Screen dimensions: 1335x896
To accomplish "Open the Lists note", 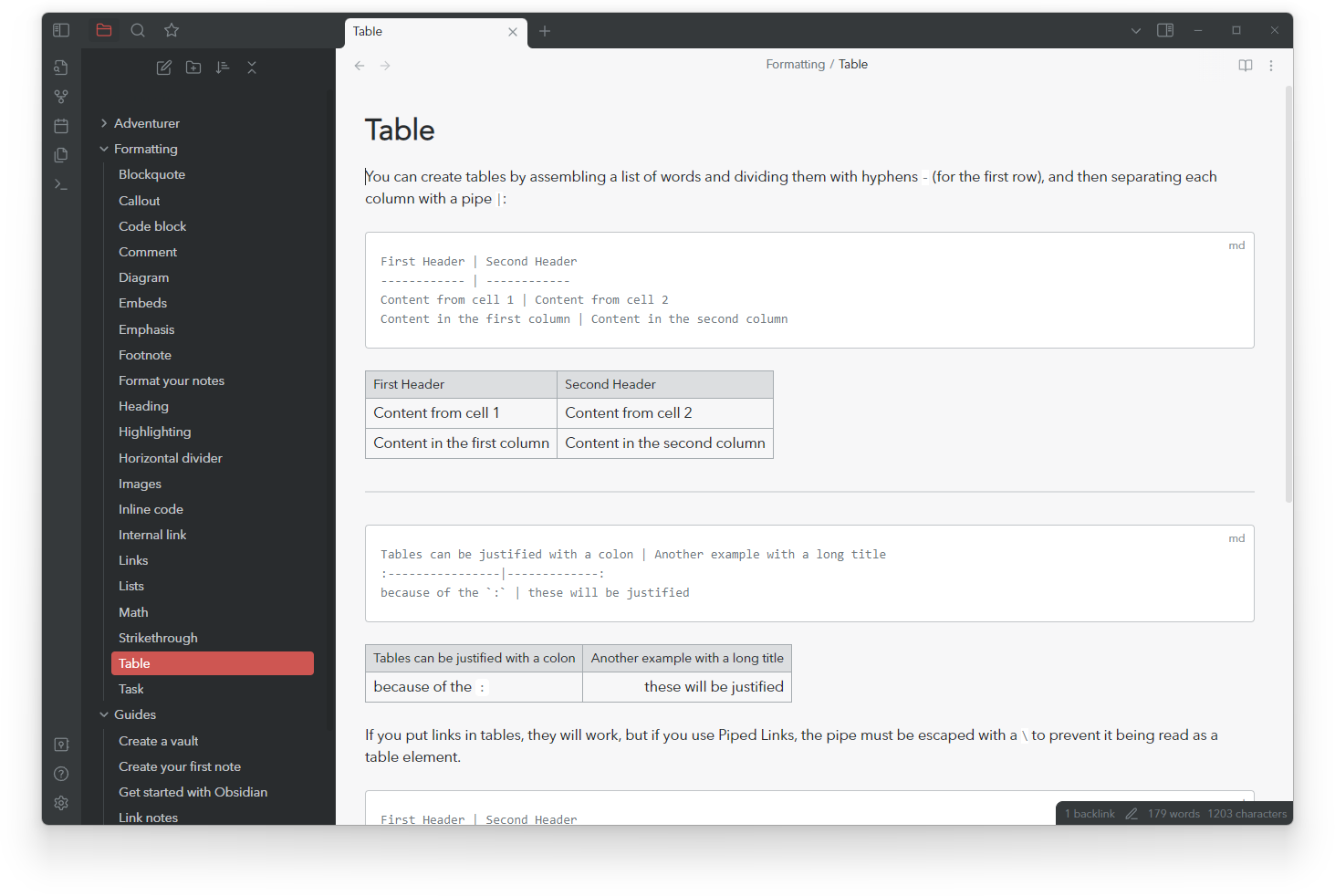I will coord(131,586).
